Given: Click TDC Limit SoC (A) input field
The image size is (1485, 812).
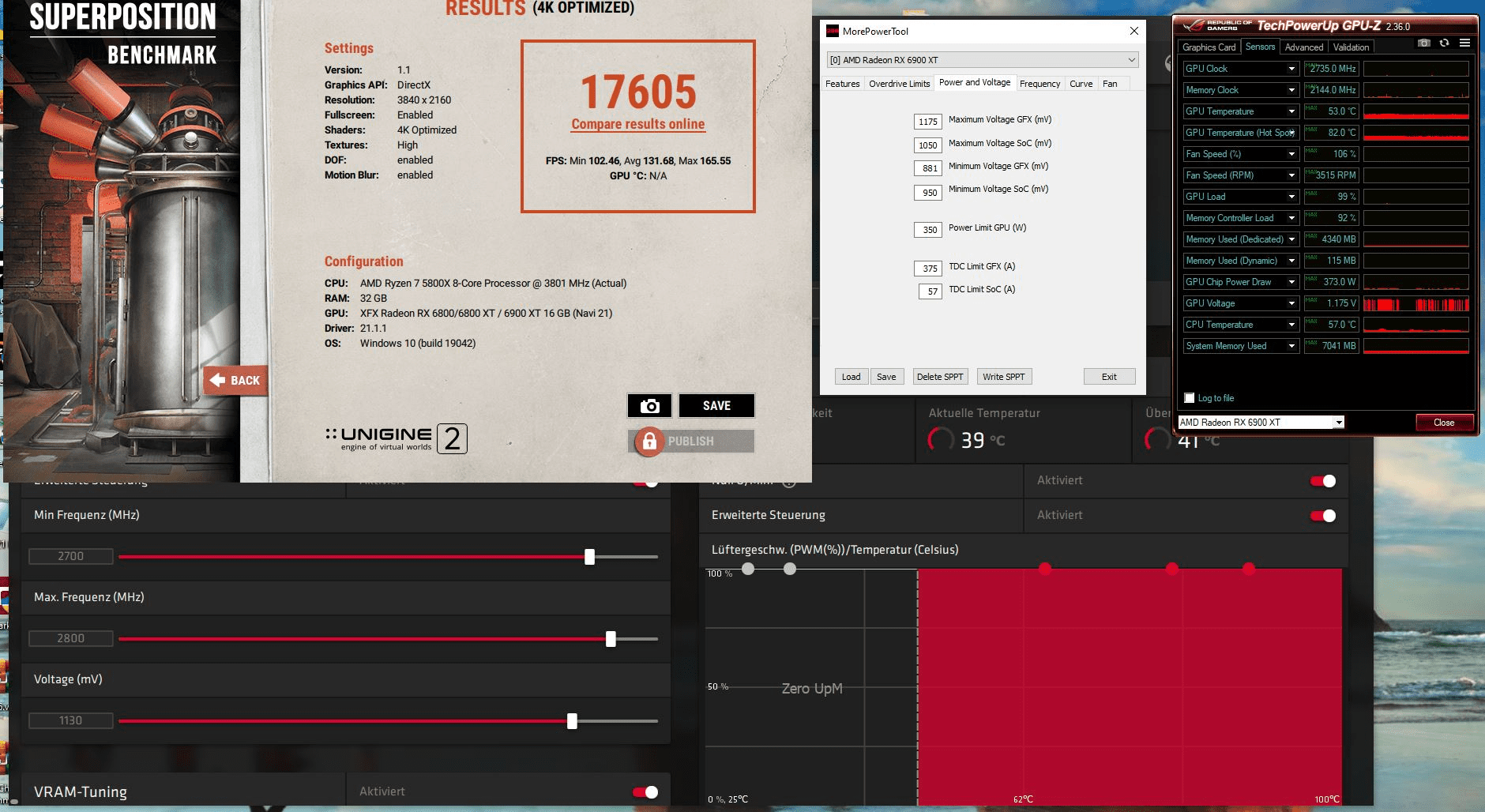Looking at the screenshot, I should (930, 291).
